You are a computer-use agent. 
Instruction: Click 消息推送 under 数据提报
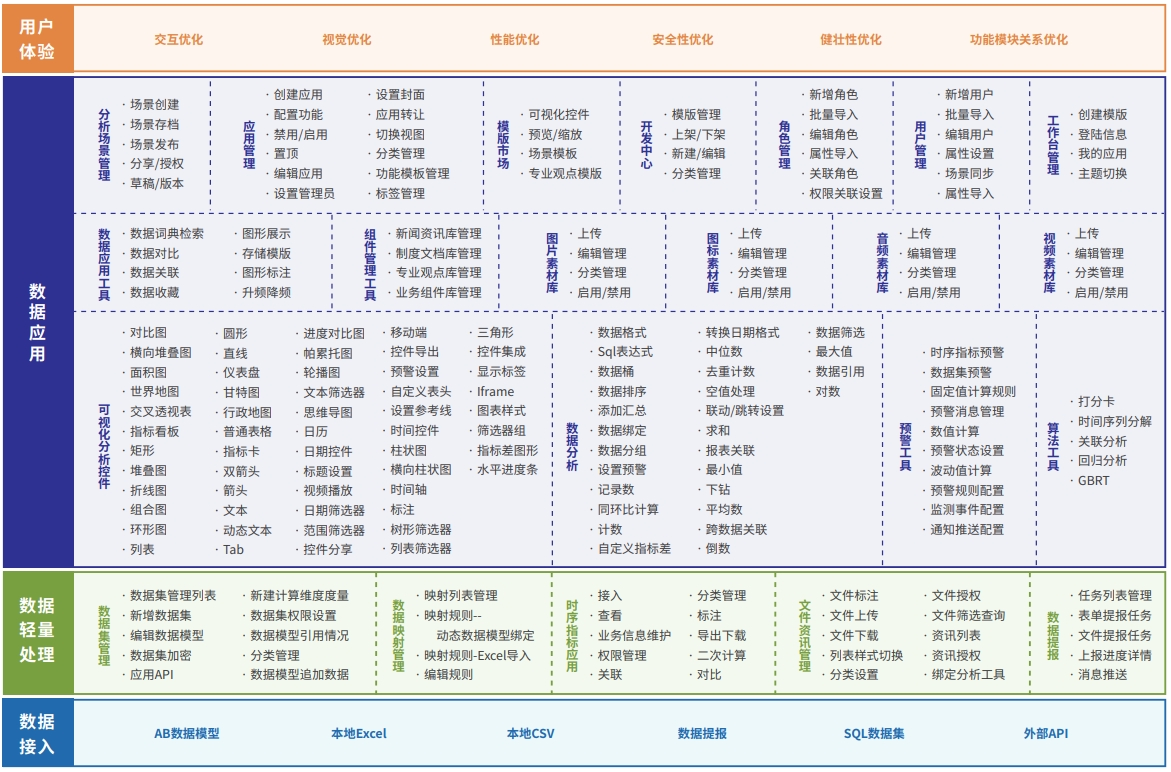1102,674
